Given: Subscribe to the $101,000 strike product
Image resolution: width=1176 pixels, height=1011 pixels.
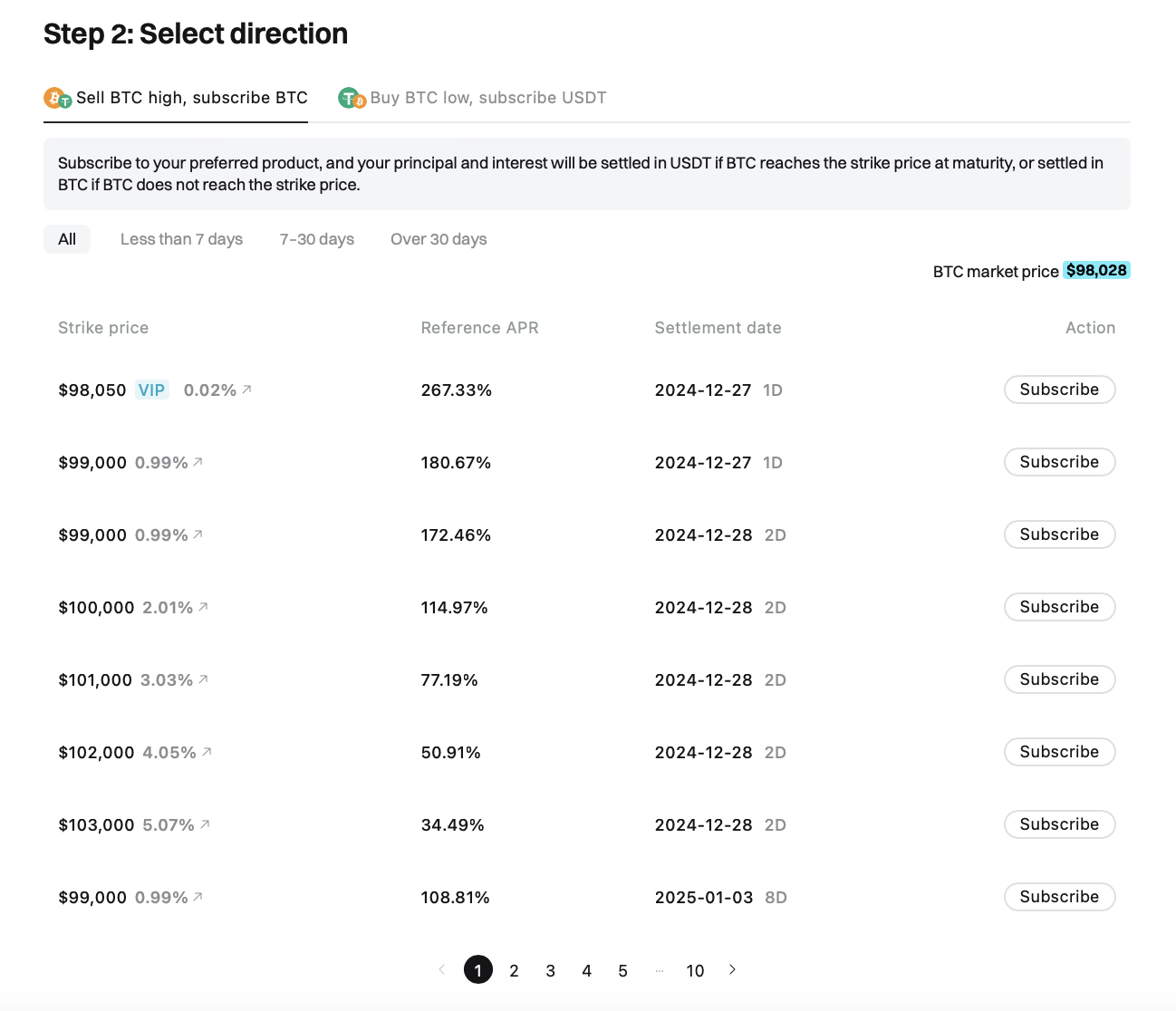Looking at the screenshot, I should [x=1059, y=679].
